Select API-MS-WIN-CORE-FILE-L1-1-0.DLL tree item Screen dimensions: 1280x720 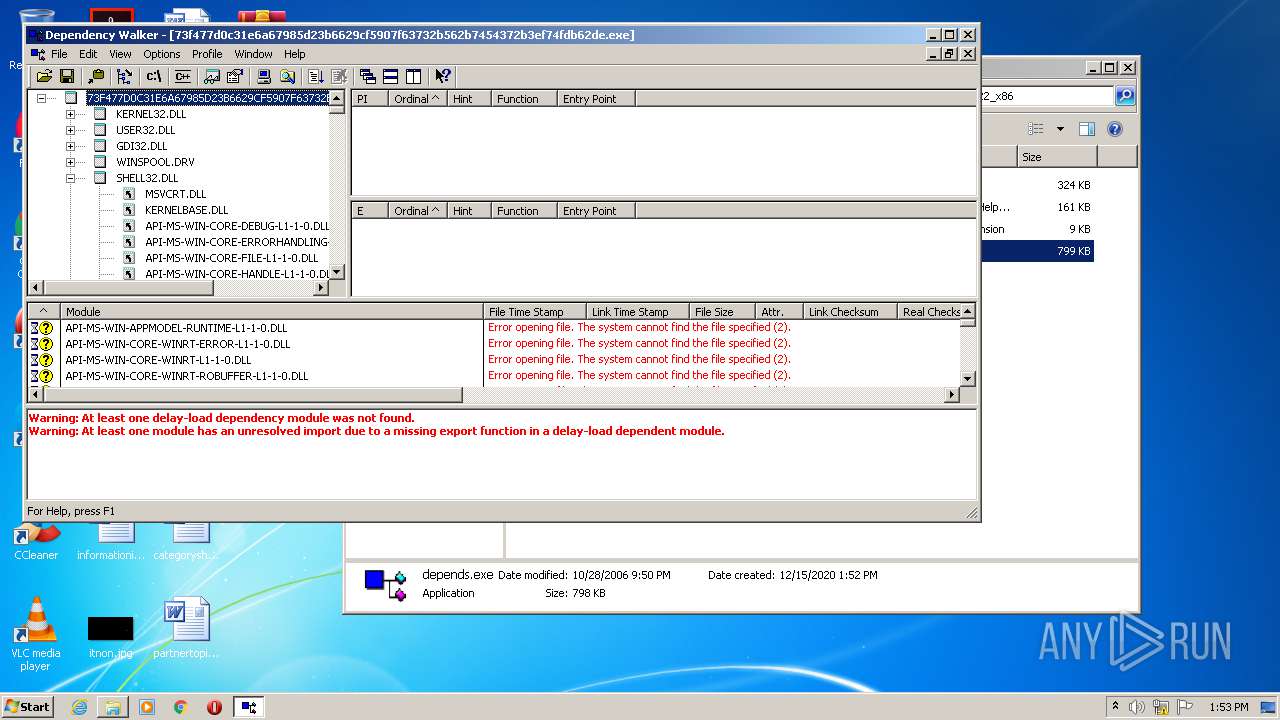(x=231, y=258)
